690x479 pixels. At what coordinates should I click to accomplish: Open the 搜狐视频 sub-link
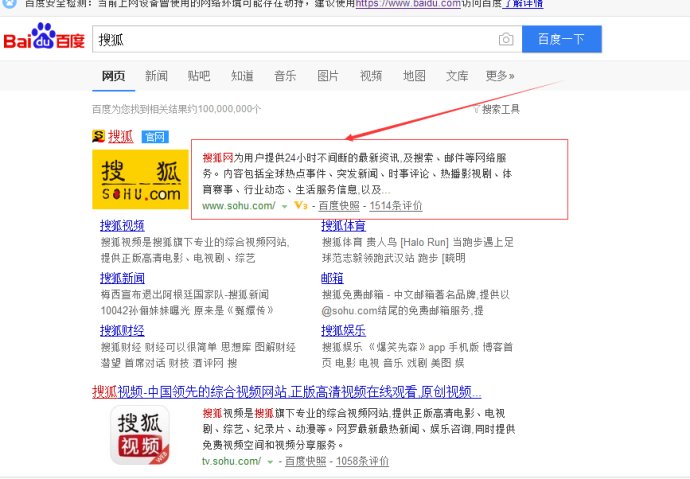(122, 226)
